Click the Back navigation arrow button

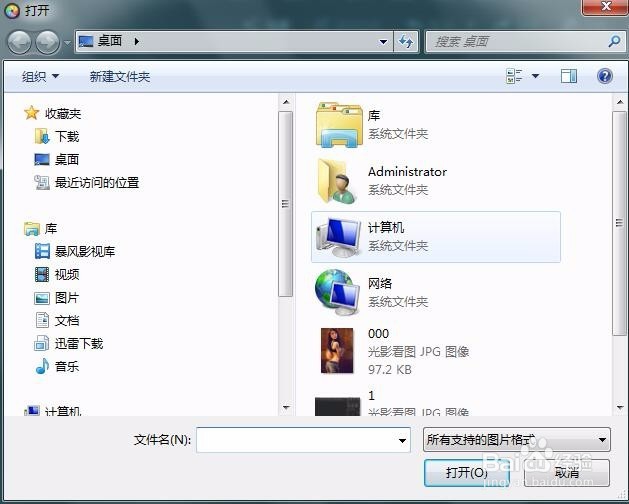[19, 42]
